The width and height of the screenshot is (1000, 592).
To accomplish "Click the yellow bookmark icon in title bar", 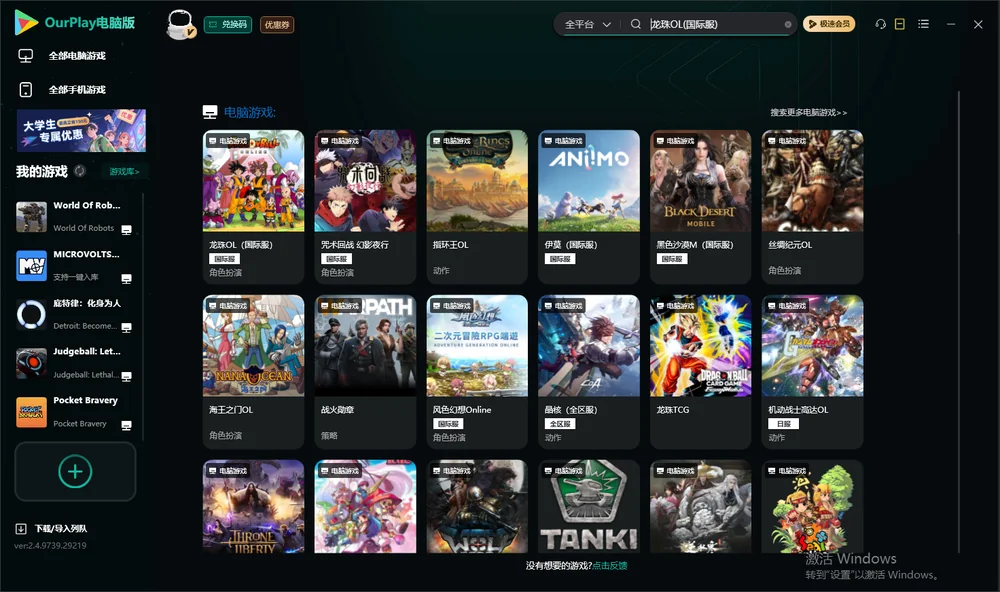I will (899, 24).
